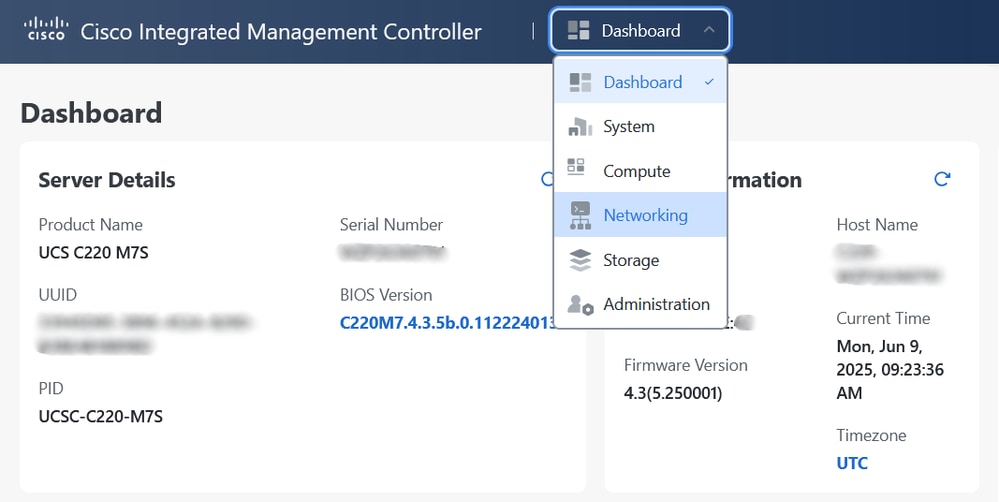Select Dashboard in the navigation menu
999x502 pixels.
(640, 82)
